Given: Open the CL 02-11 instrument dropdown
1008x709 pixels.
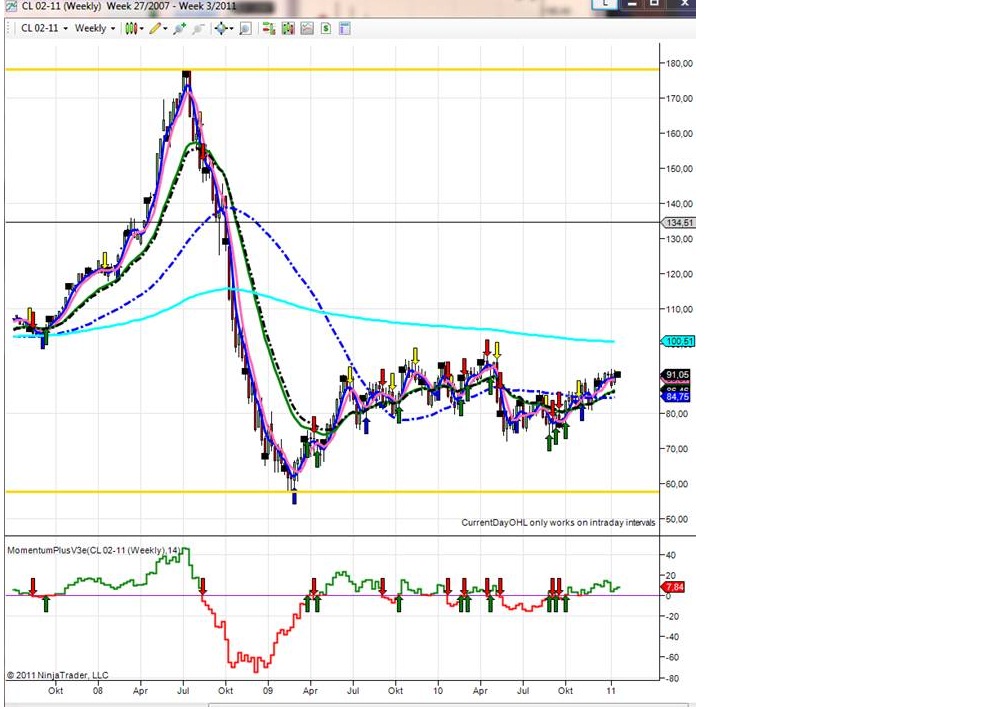Looking at the screenshot, I should coord(44,28).
